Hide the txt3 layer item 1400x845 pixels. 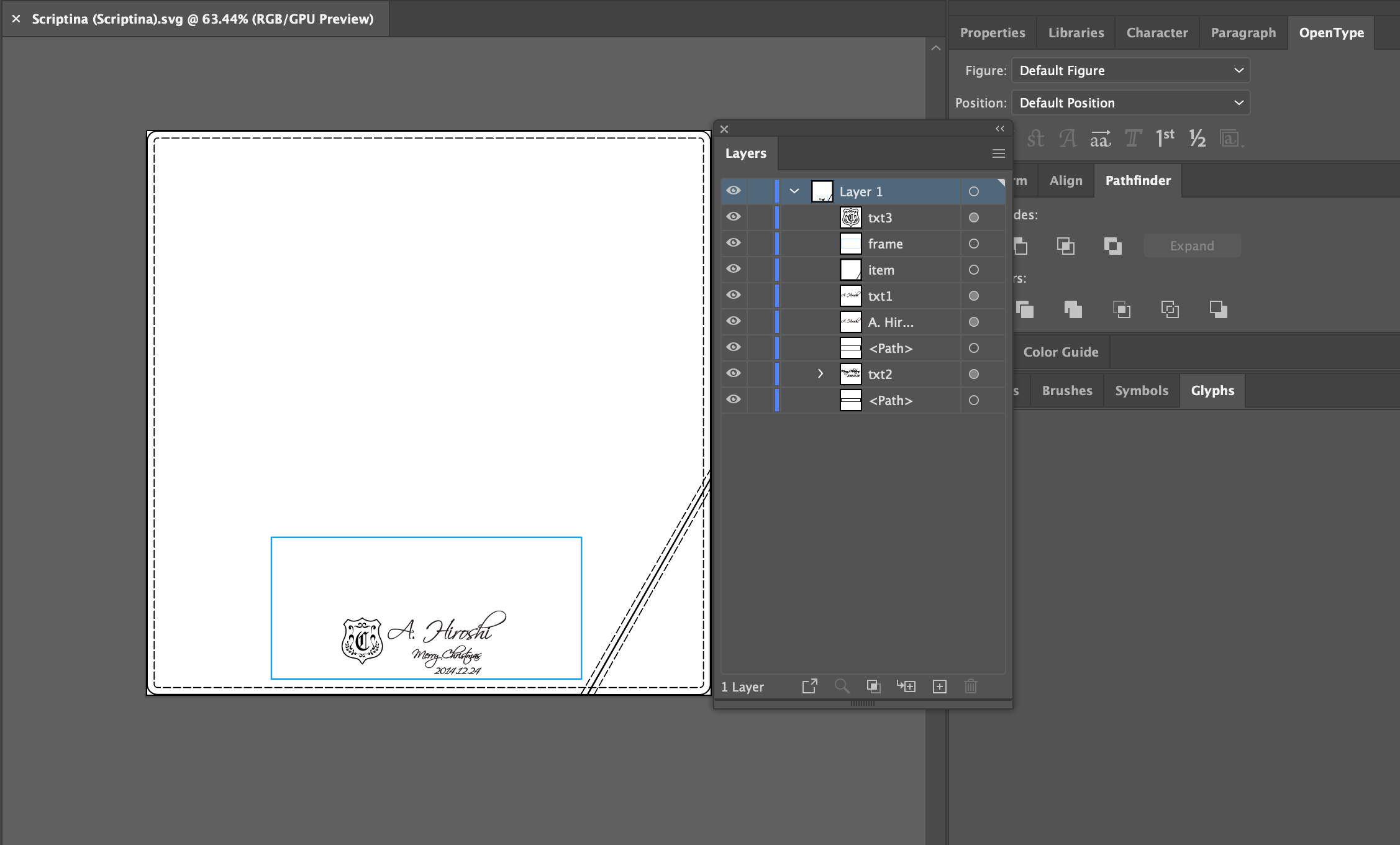pyautogui.click(x=734, y=217)
